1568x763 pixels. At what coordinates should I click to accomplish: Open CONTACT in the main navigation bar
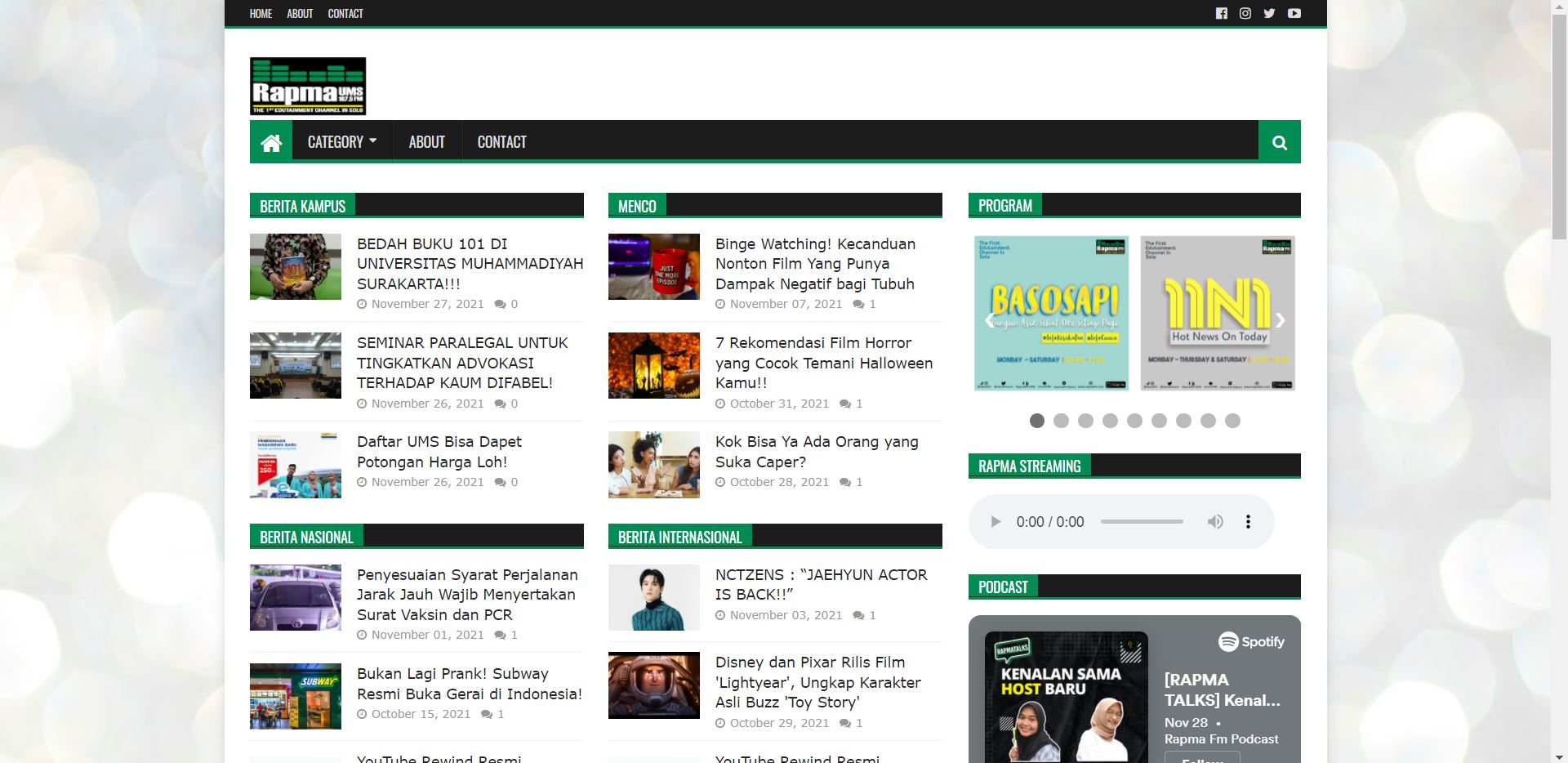coord(501,142)
